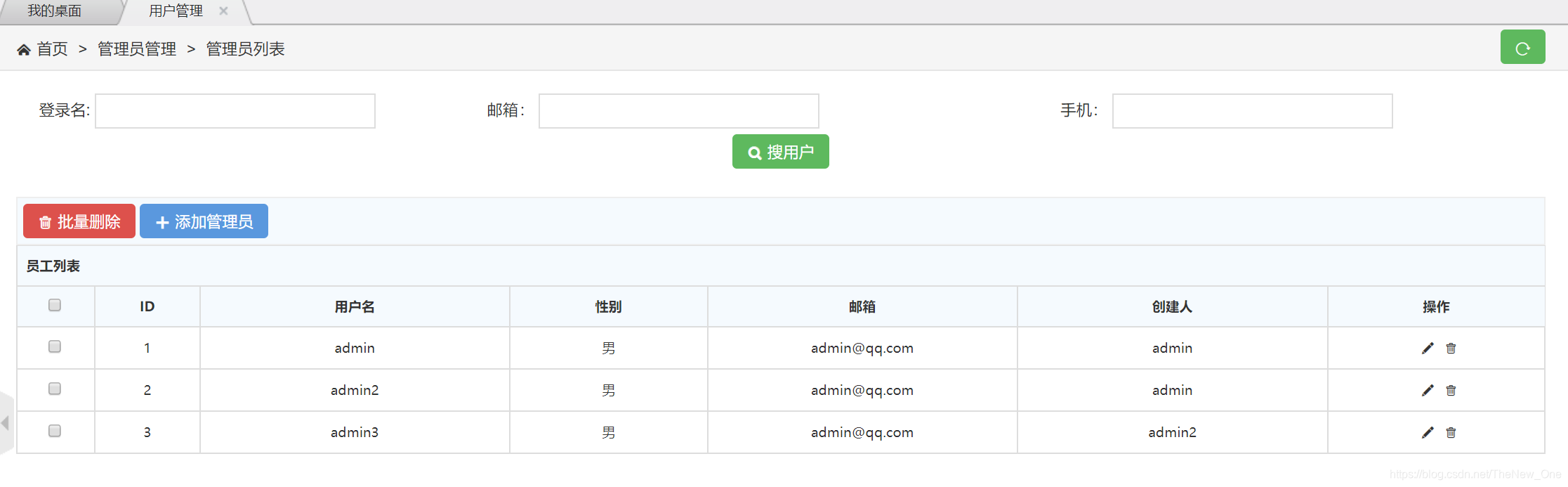The width and height of the screenshot is (1568, 487).
Task: Click the 用户名 column header
Action: [x=355, y=306]
